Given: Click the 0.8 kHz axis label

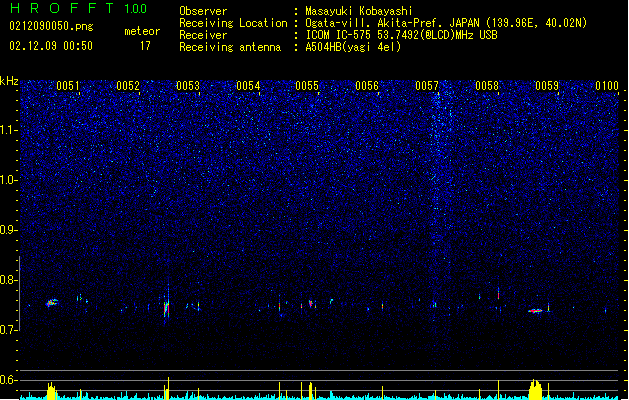Looking at the screenshot, I should (x=9, y=280).
